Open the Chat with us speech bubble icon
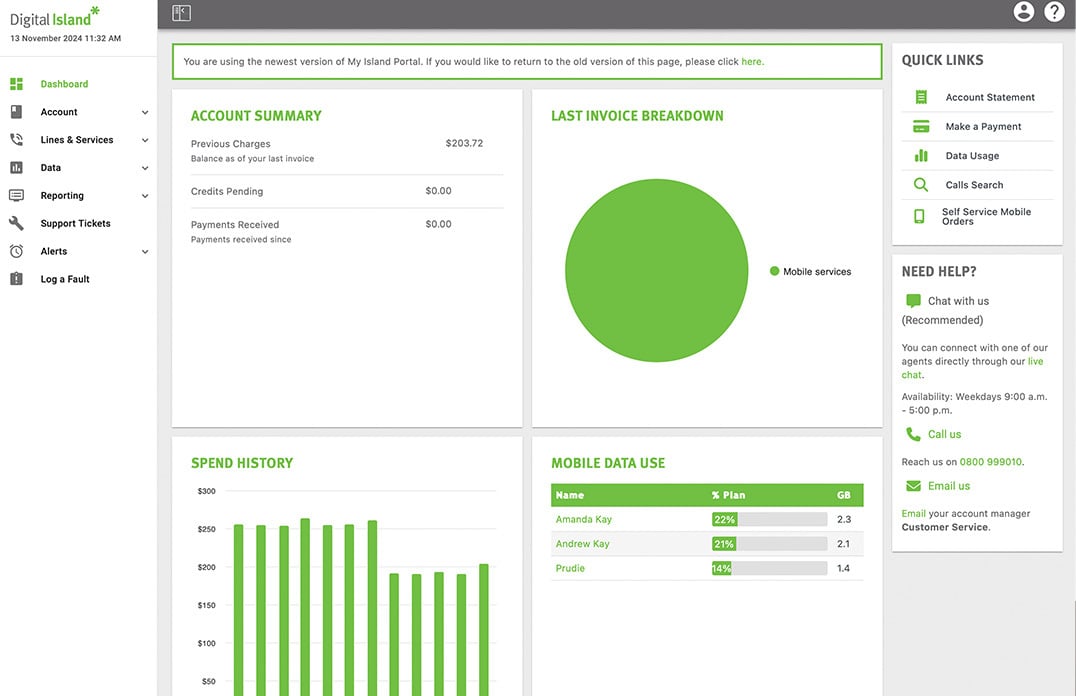This screenshot has width=1076, height=696. click(x=913, y=301)
